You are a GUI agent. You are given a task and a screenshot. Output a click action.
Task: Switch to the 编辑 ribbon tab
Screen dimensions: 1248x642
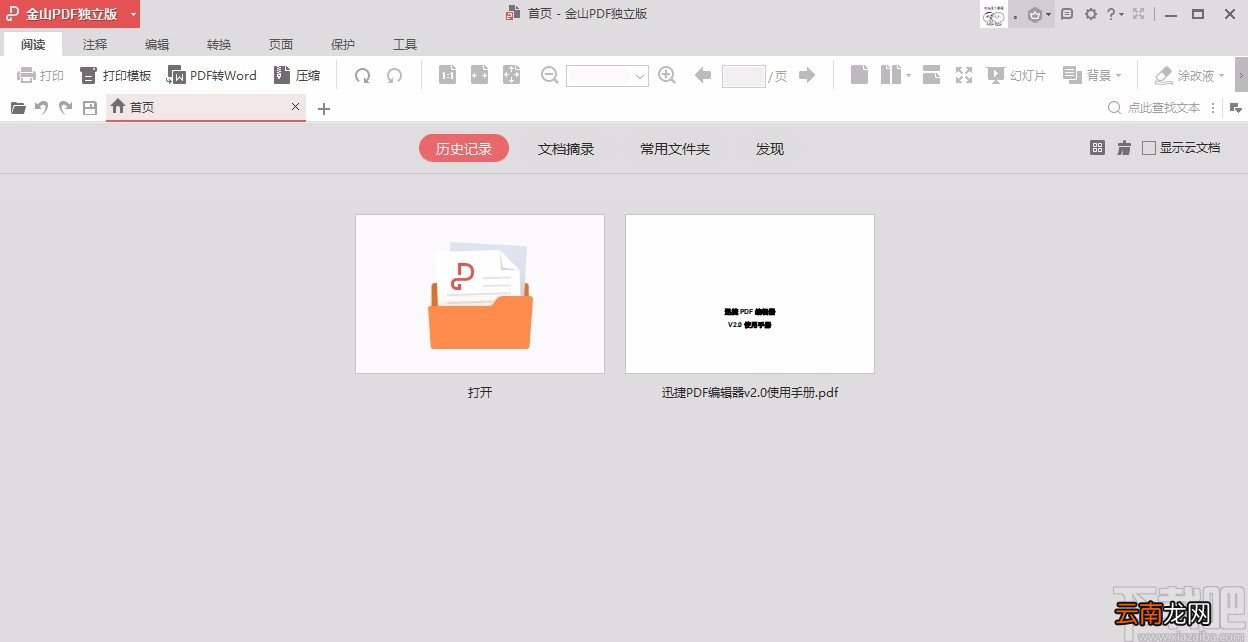tap(157, 44)
